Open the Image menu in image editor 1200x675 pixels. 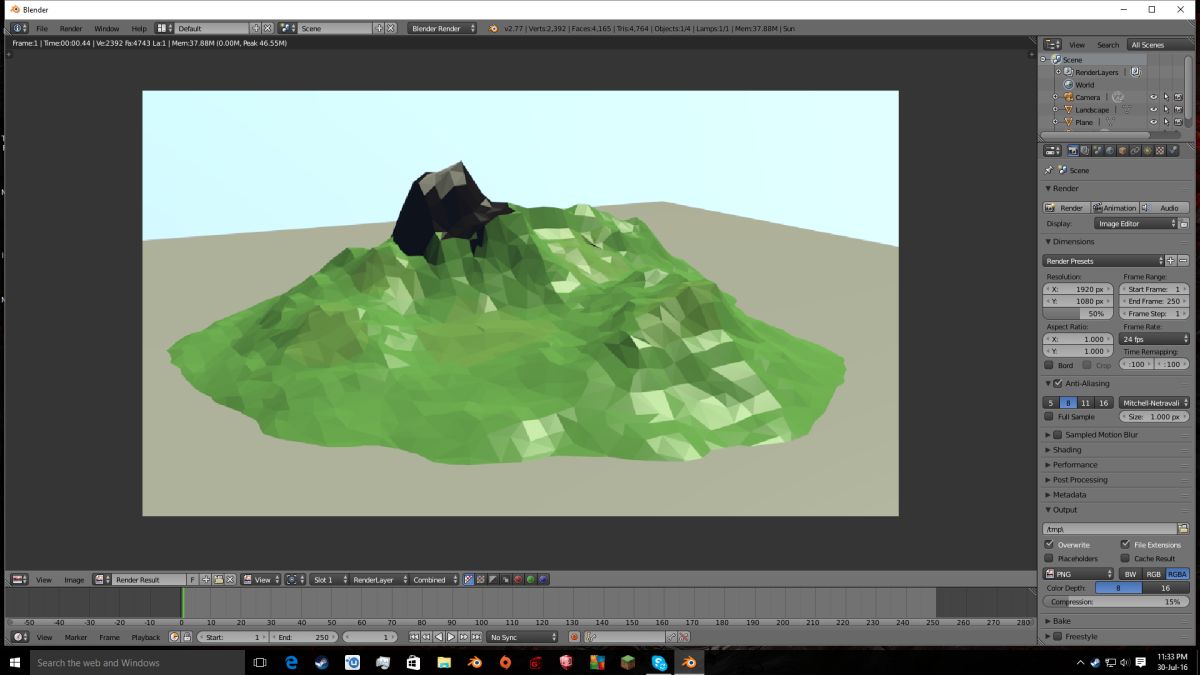tap(74, 579)
